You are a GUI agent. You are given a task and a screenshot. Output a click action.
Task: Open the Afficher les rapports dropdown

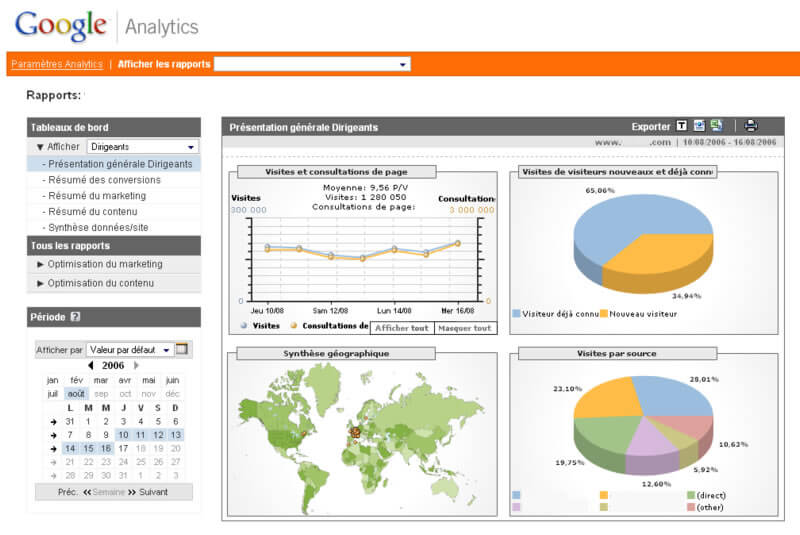[x=312, y=64]
